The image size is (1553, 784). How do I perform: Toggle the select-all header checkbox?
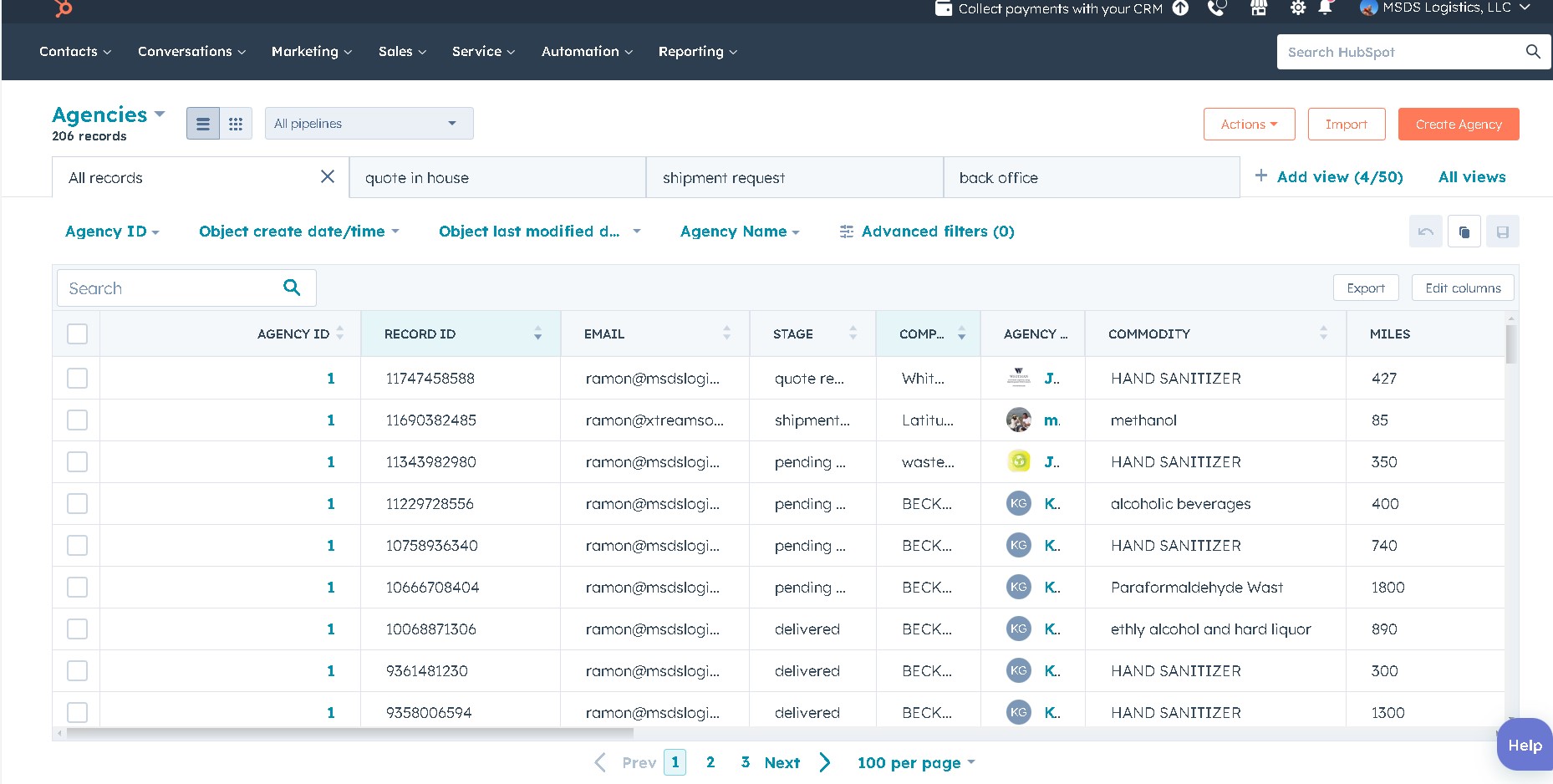coord(77,333)
